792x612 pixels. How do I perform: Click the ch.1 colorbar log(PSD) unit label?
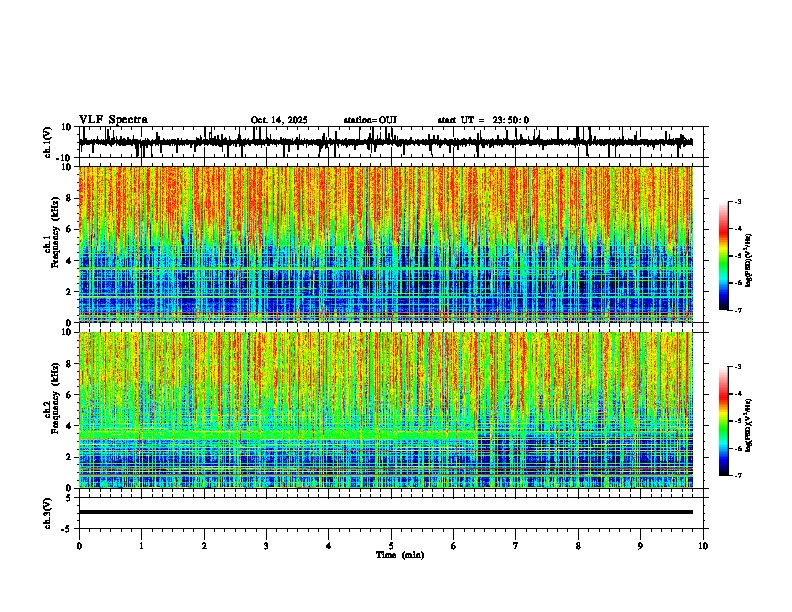[749, 261]
